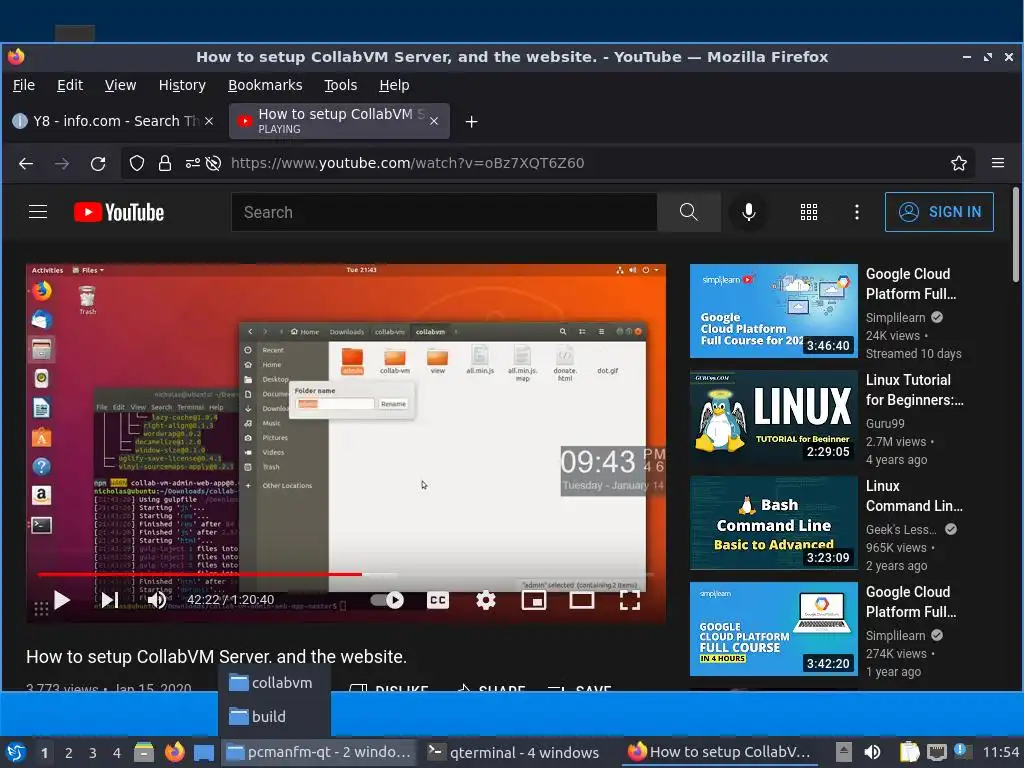Open Linux Tutorial for Beginners thumbnail

[774, 417]
